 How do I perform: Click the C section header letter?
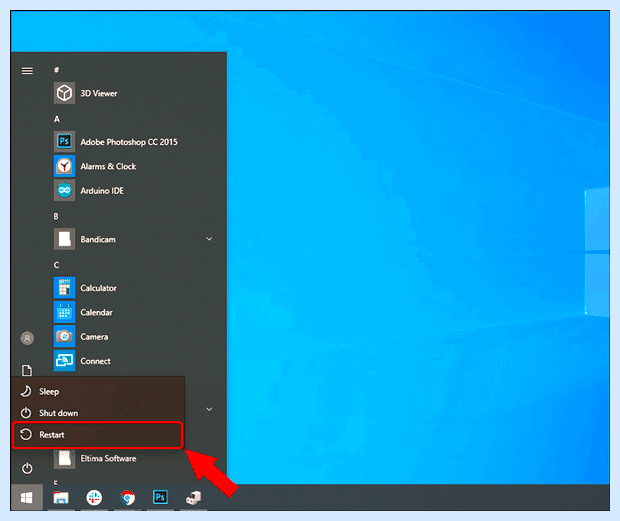tap(57, 265)
